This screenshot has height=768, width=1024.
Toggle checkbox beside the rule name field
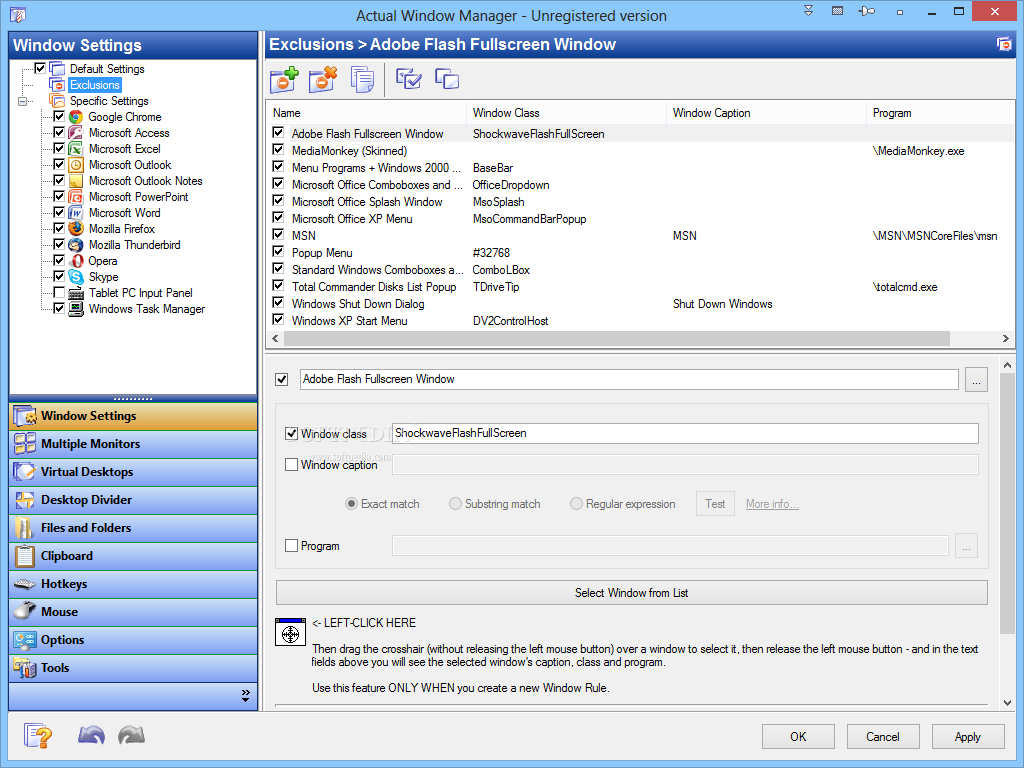coord(282,379)
